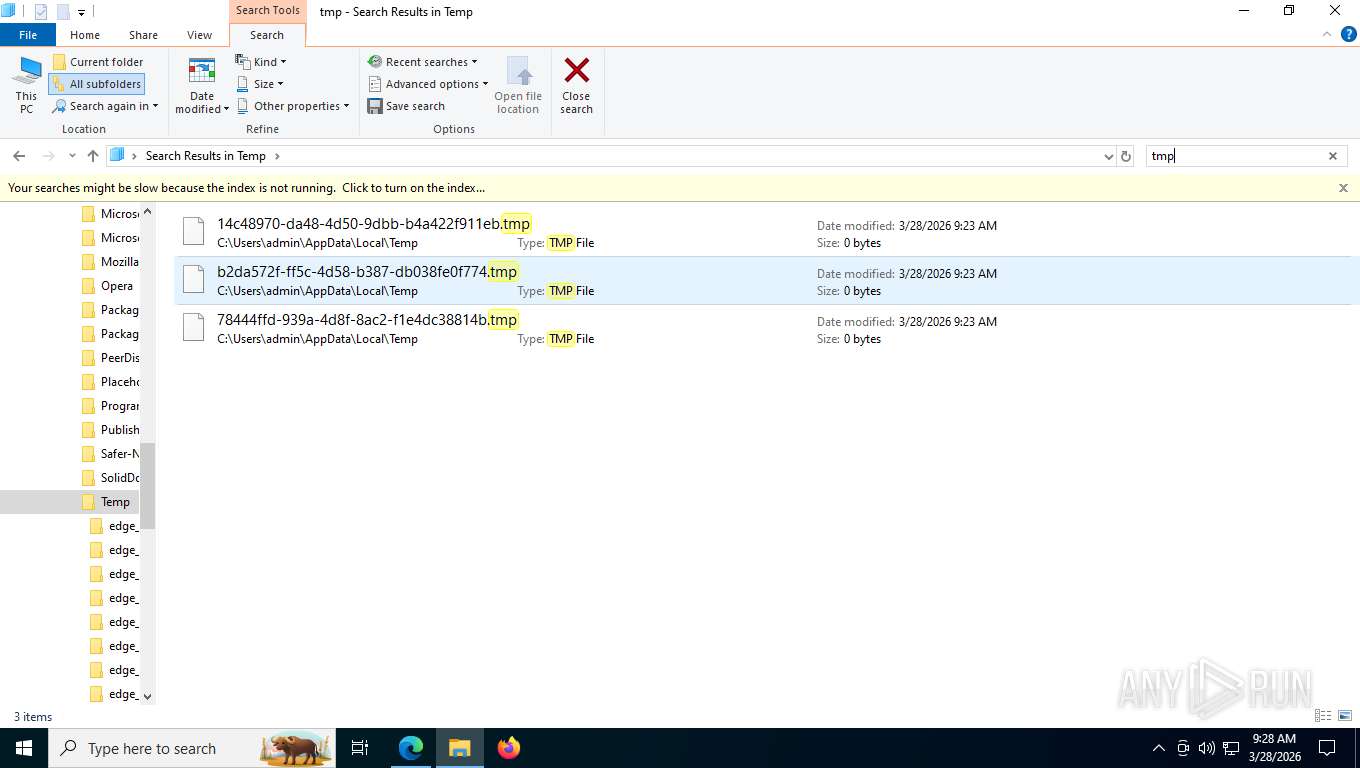
Task: Switch to details view layout icon
Action: point(1323,716)
